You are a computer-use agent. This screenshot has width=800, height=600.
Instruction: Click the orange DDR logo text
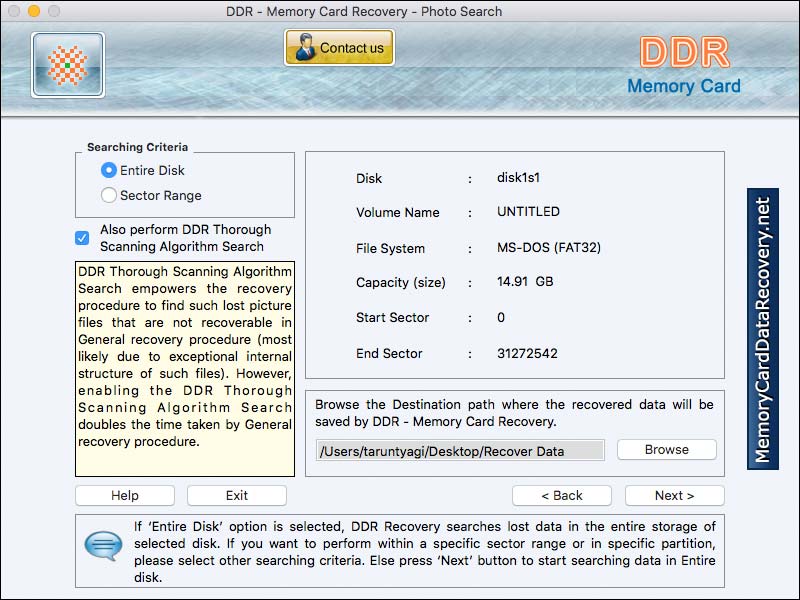[x=684, y=52]
